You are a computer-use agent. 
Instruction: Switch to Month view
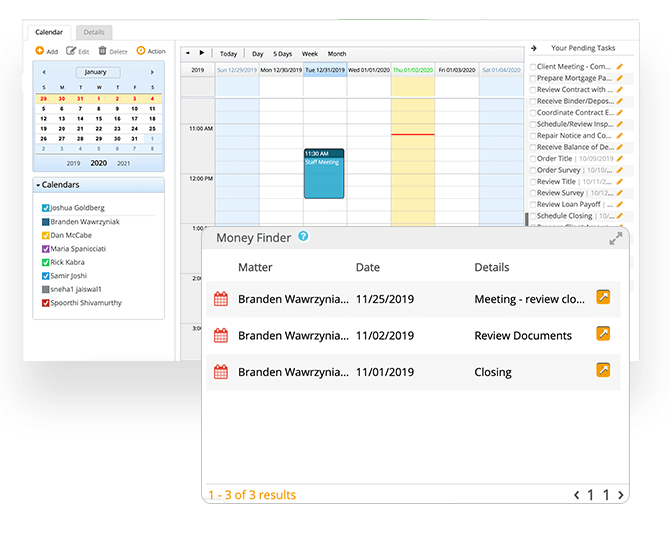point(337,54)
